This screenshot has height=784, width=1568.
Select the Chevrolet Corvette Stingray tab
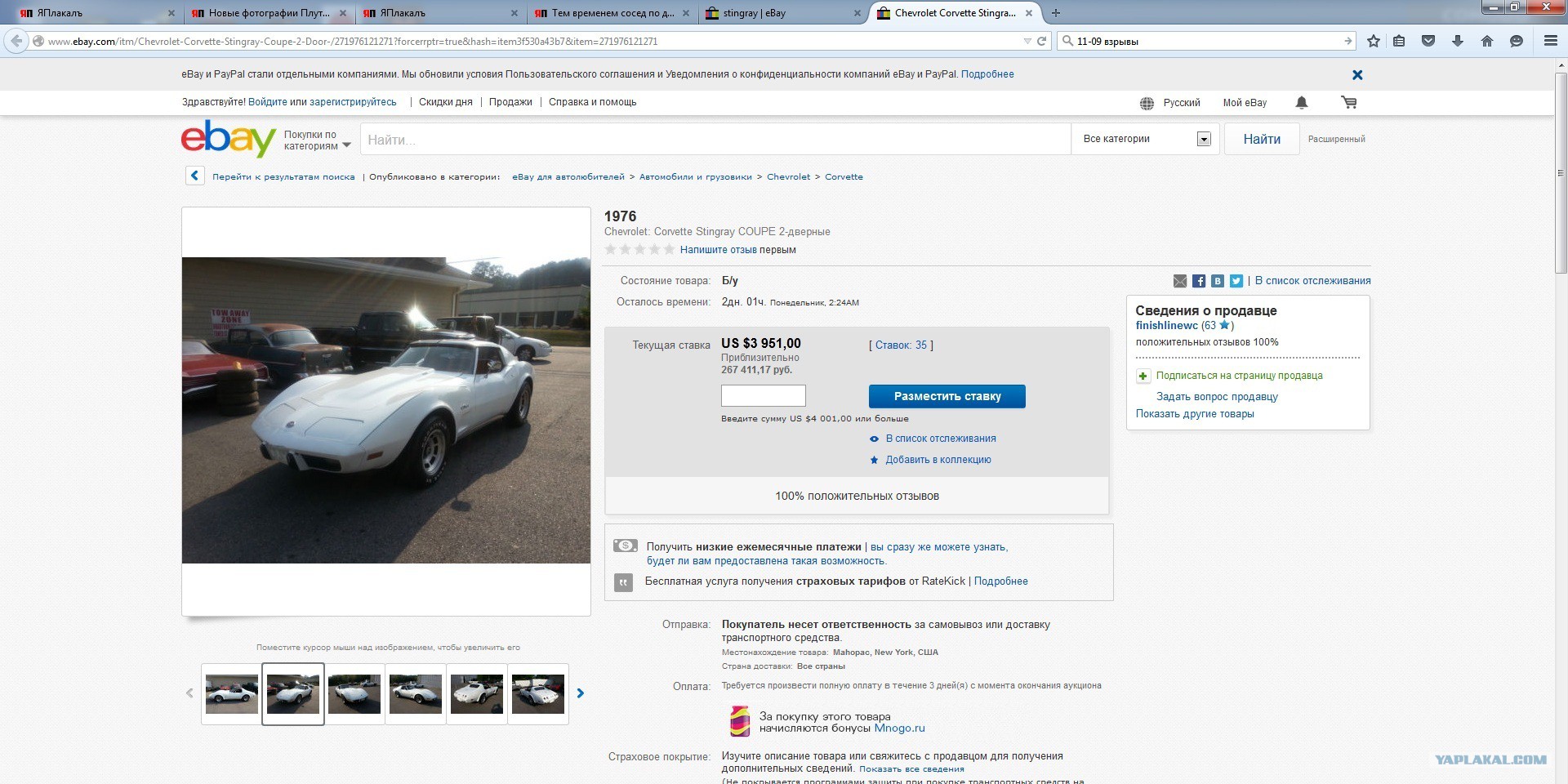[955, 13]
